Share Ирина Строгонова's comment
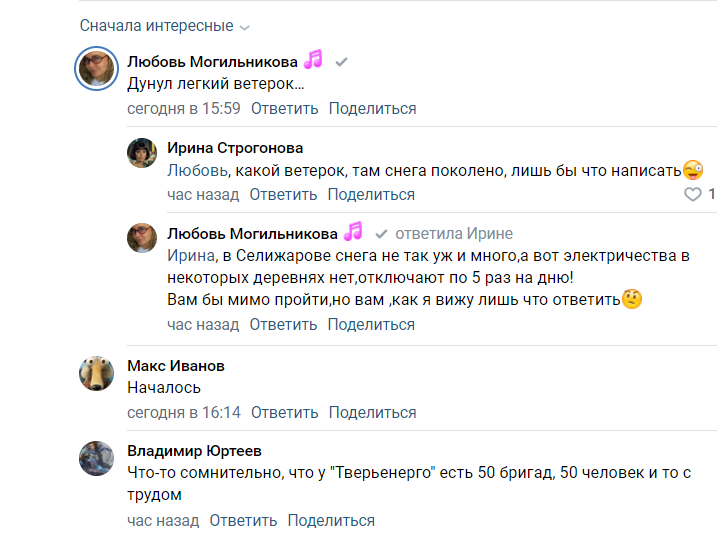 point(371,195)
